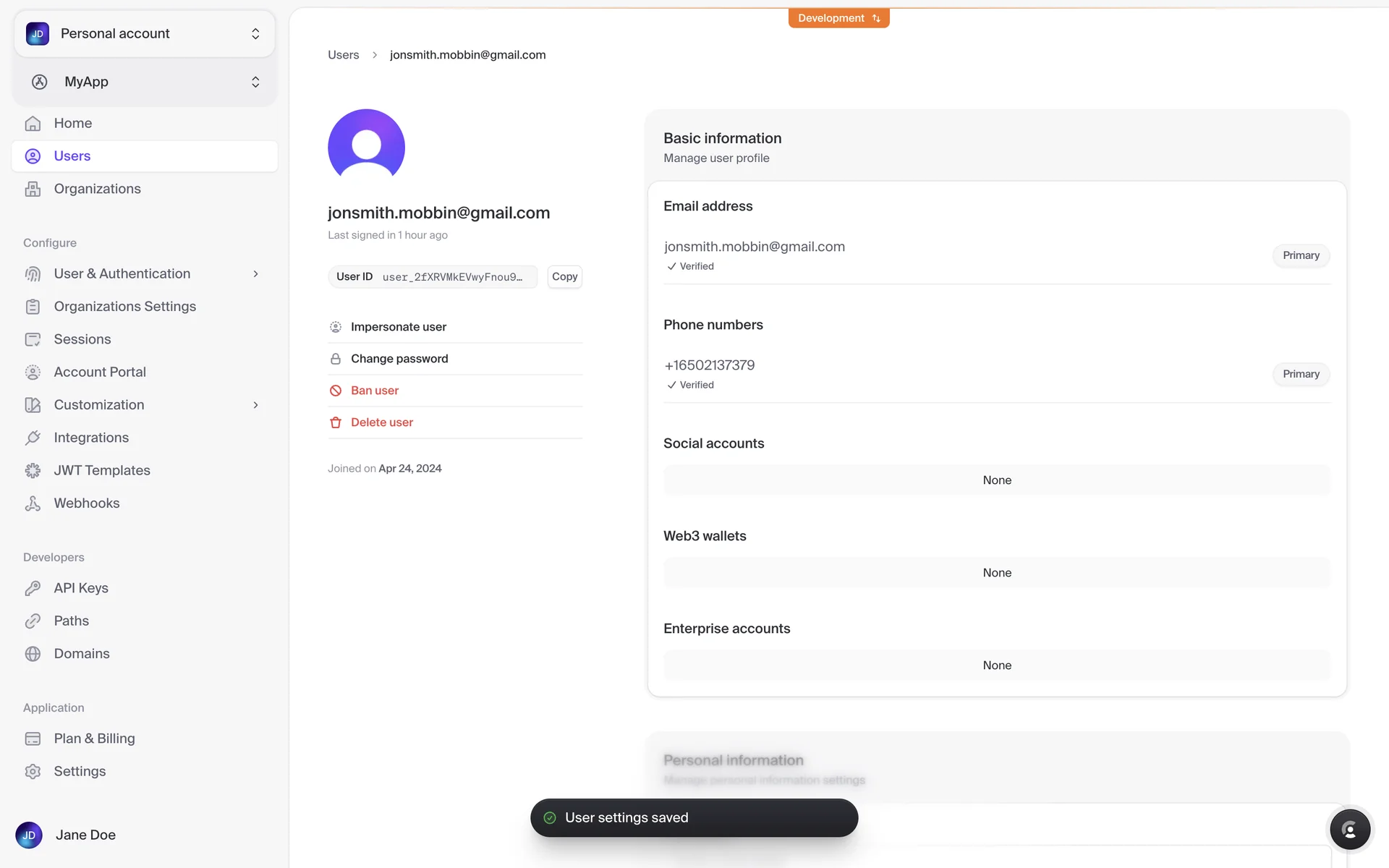
Task: Click the API Keys key icon
Action: (x=33, y=588)
